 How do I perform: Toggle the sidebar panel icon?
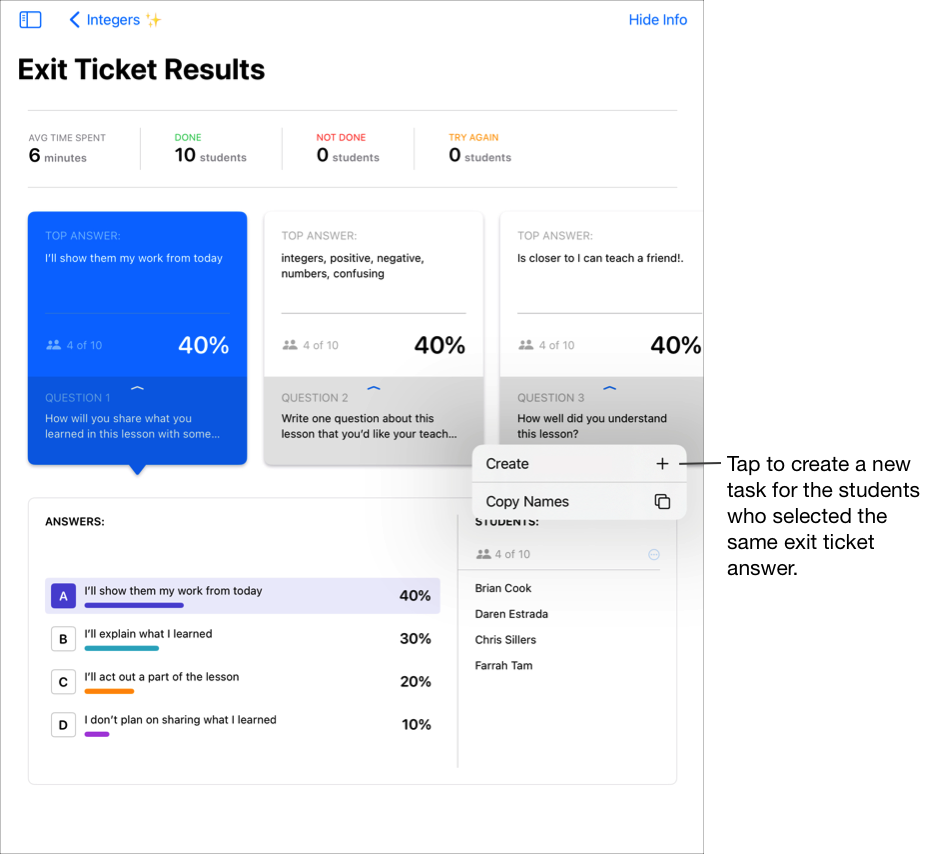30,20
